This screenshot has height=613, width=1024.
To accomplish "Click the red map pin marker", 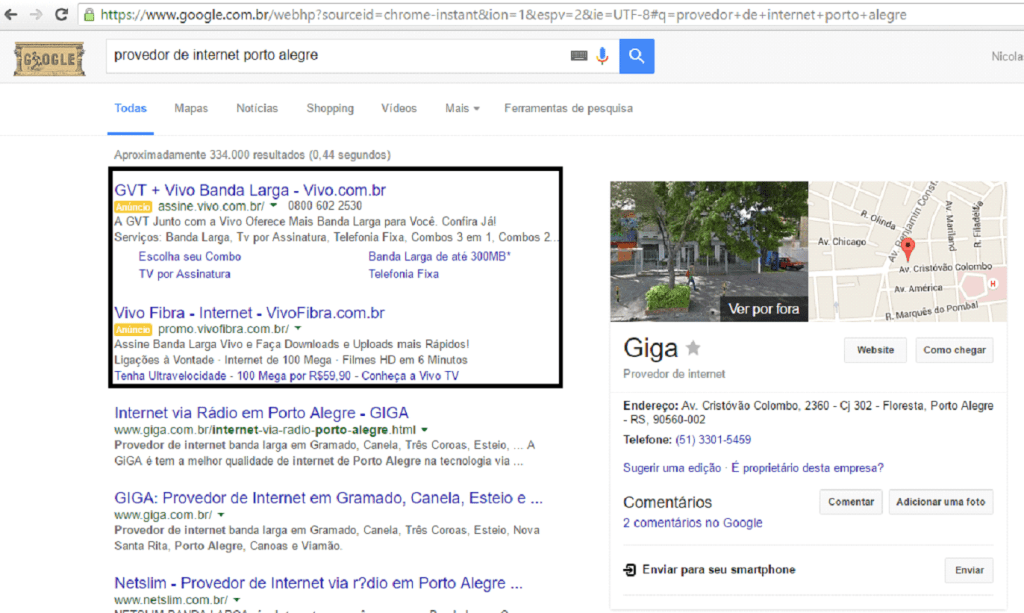I will coord(908,249).
